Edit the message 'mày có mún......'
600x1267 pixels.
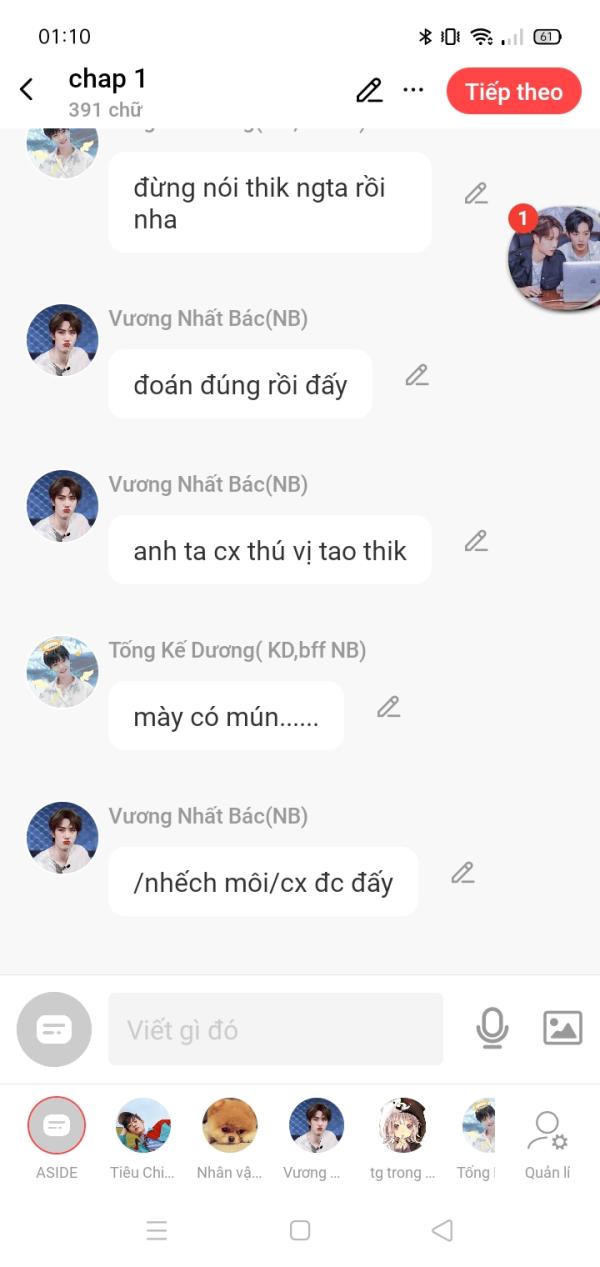[388, 708]
